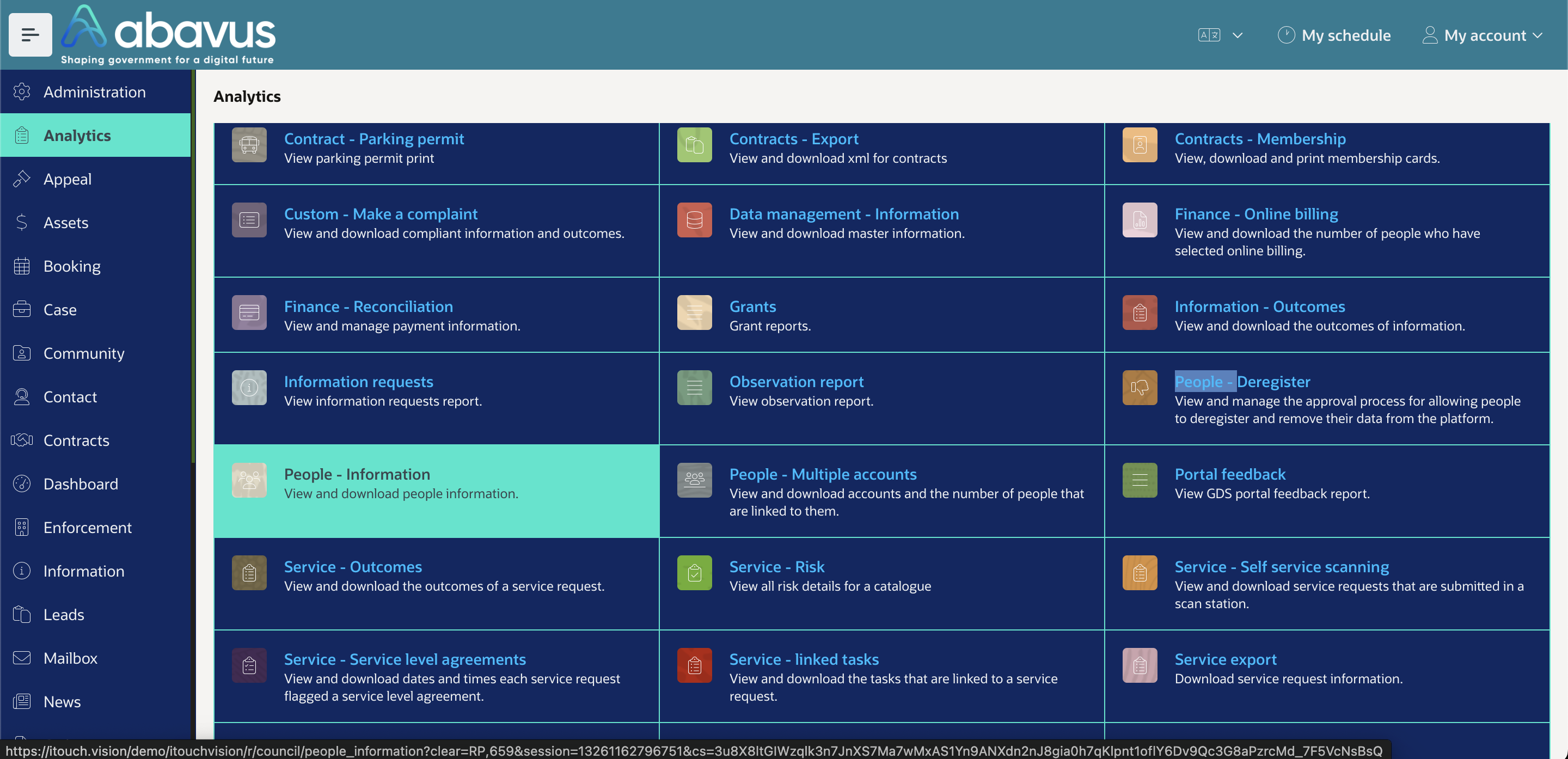Click the user icon beside My account
The image size is (1568, 759).
[1430, 35]
